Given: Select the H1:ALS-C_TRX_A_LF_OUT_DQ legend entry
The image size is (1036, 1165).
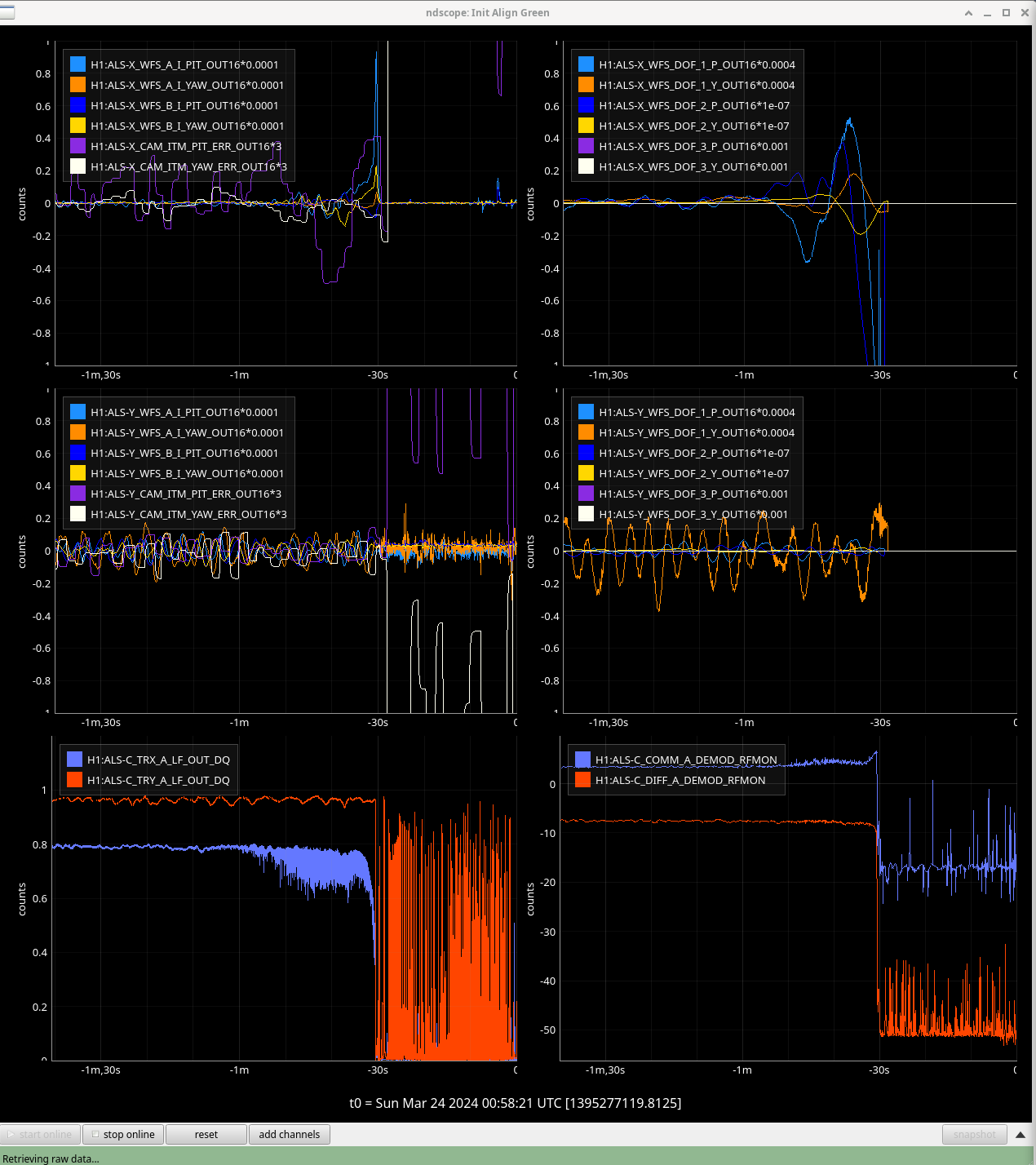Looking at the screenshot, I should [x=158, y=760].
